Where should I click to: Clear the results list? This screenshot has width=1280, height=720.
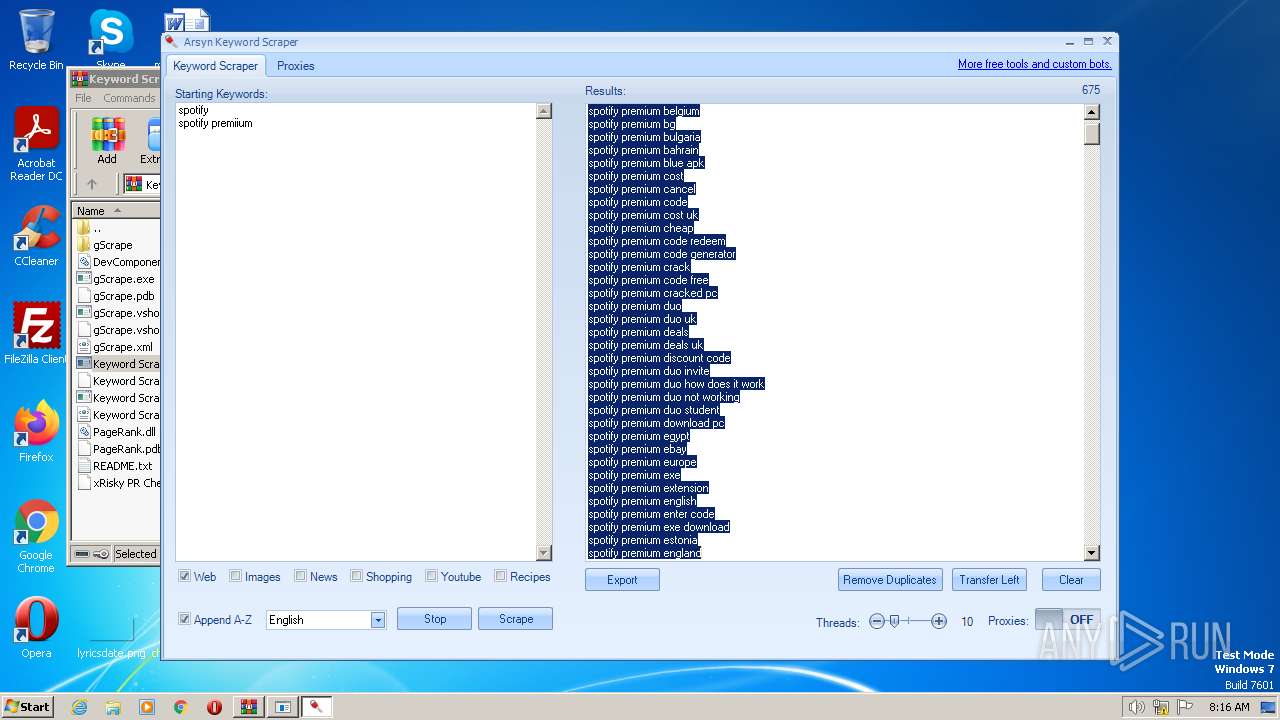[x=1071, y=580]
